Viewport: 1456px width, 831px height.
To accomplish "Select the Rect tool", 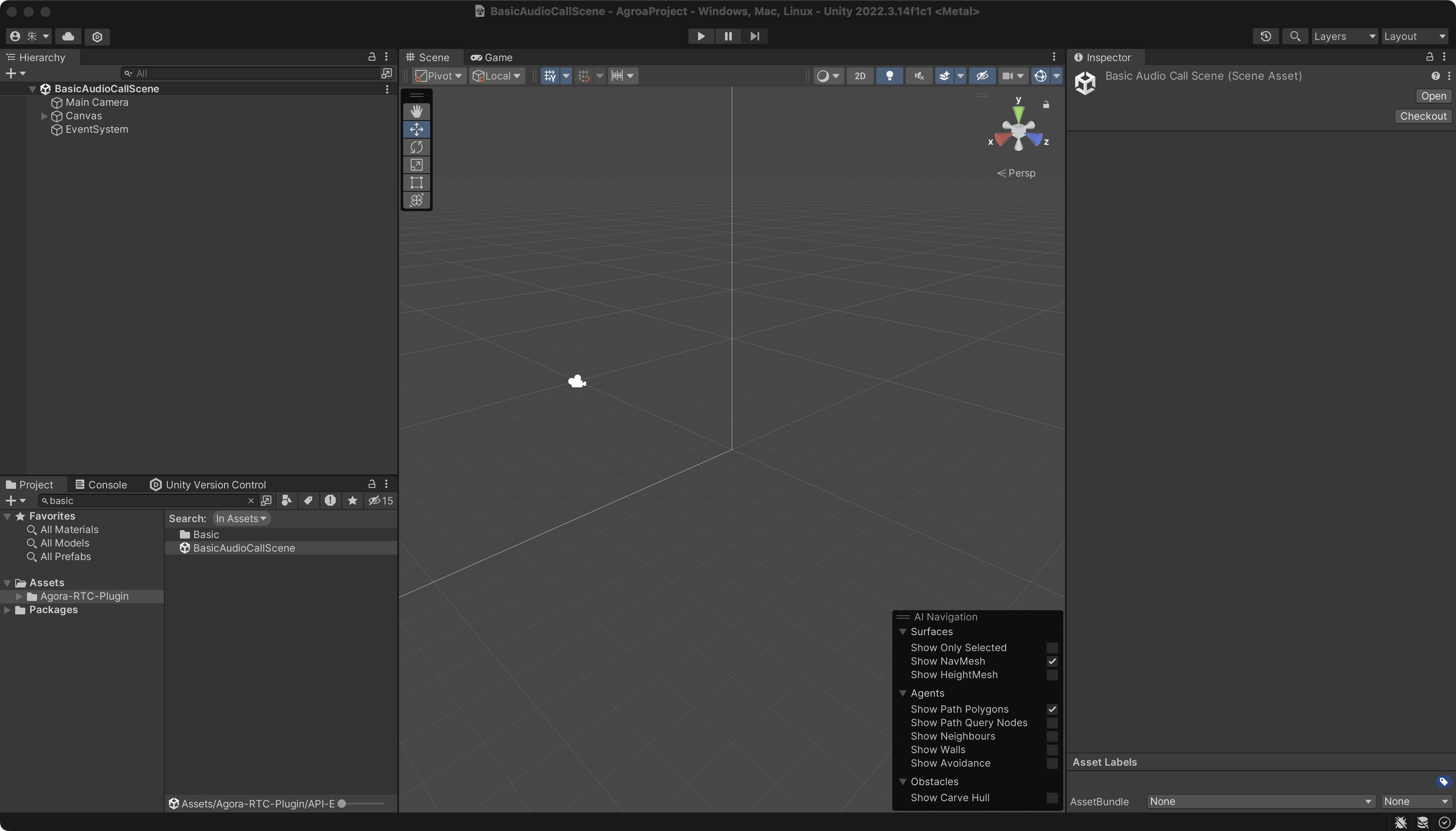I will [x=417, y=182].
